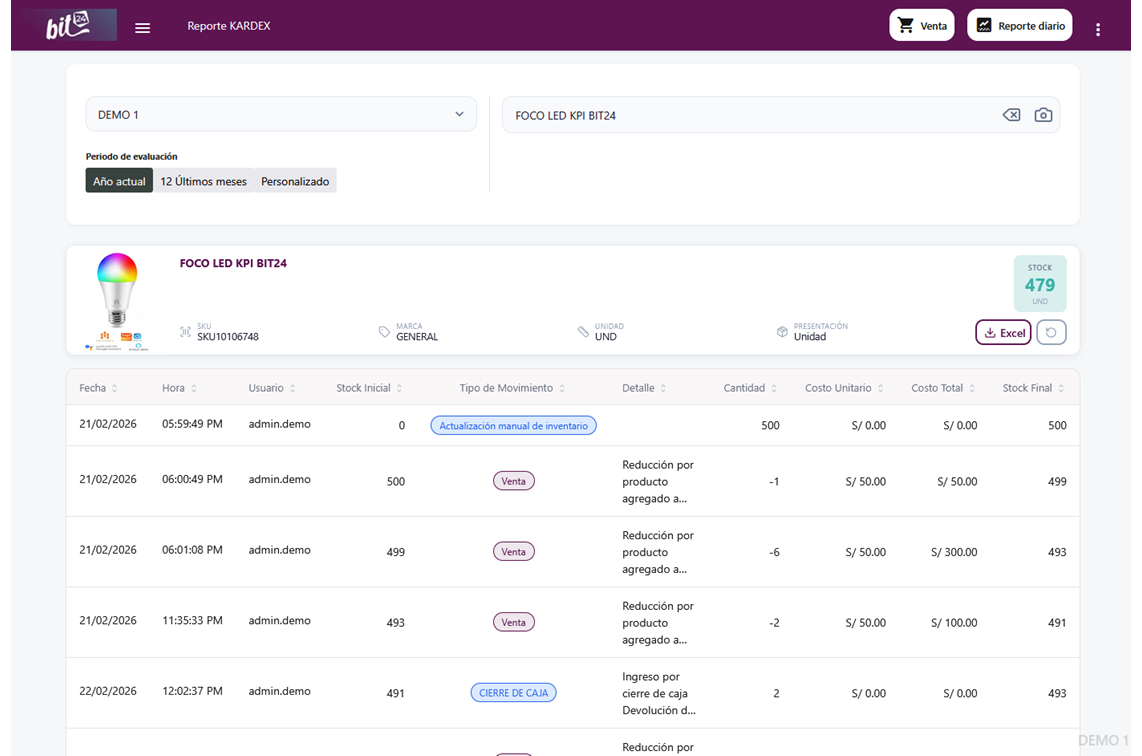Click the bit24 logo
The width and height of the screenshot is (1142, 756).
[x=69, y=26]
